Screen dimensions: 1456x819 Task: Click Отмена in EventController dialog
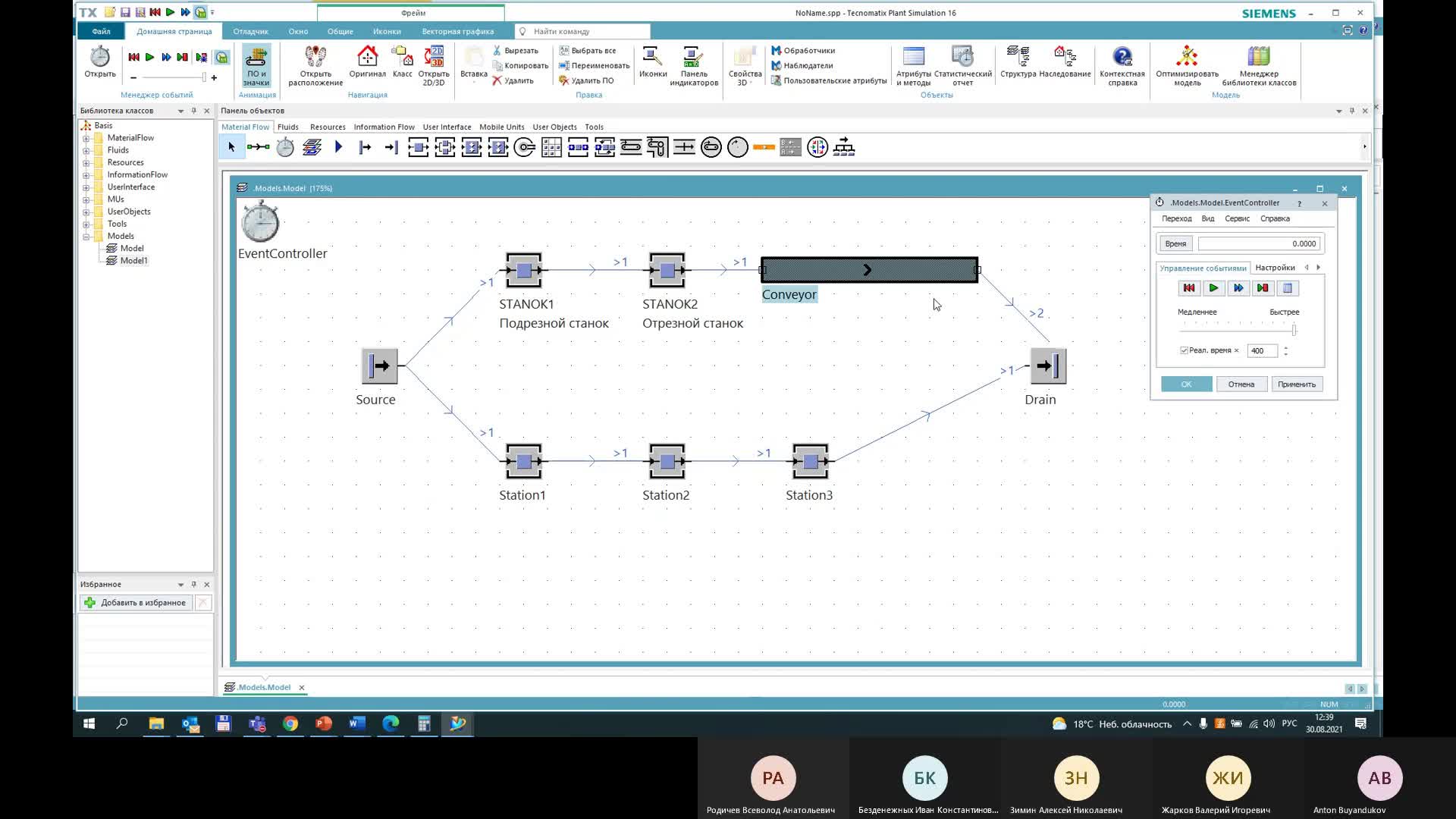(1241, 384)
